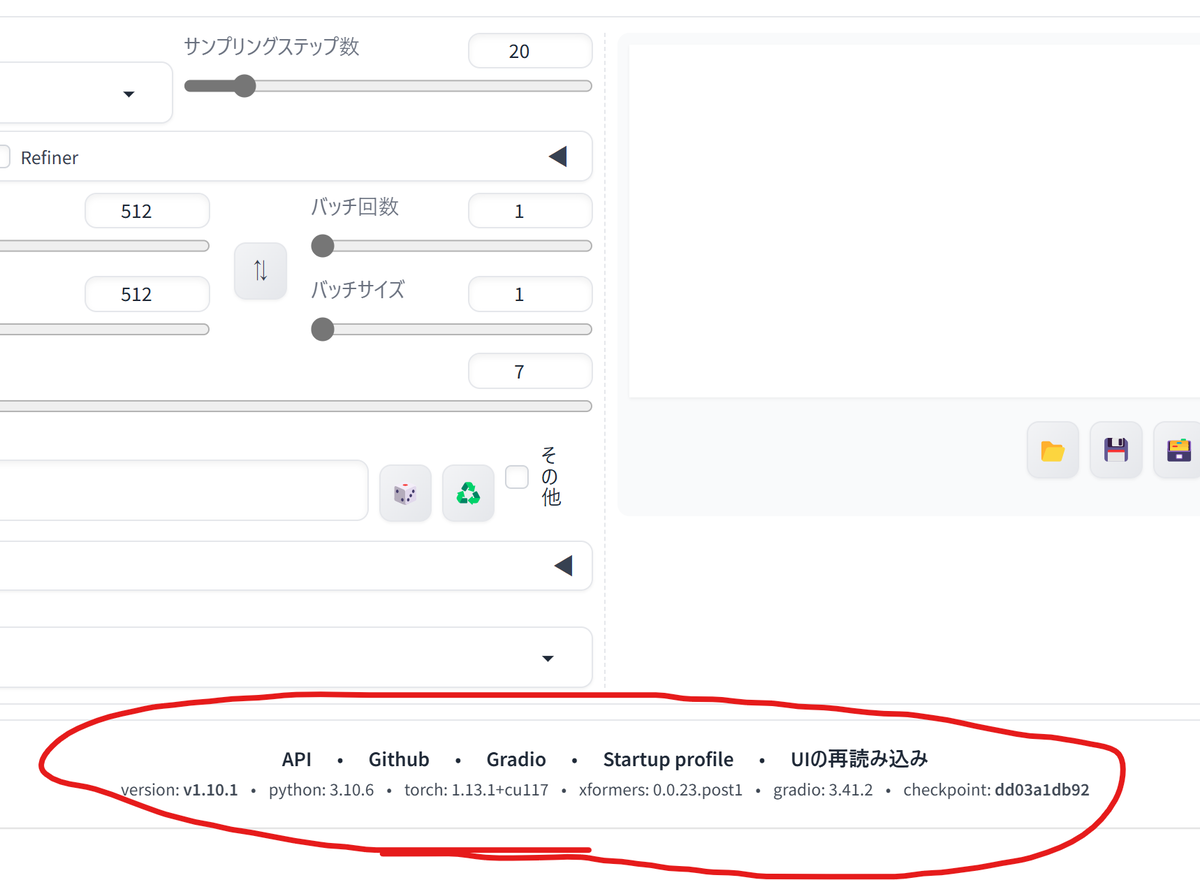Visit the Github link in the footer

(x=399, y=759)
